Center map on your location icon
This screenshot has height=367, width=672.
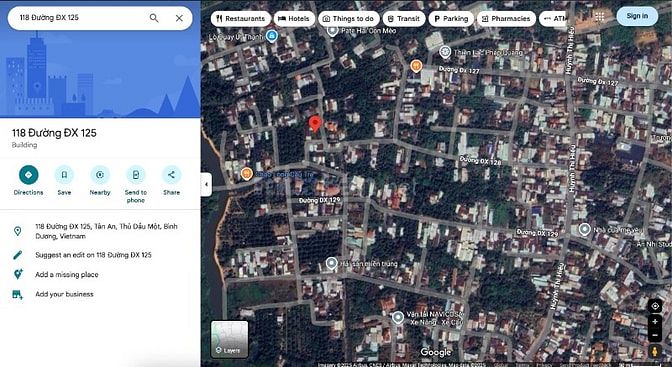[x=655, y=306]
